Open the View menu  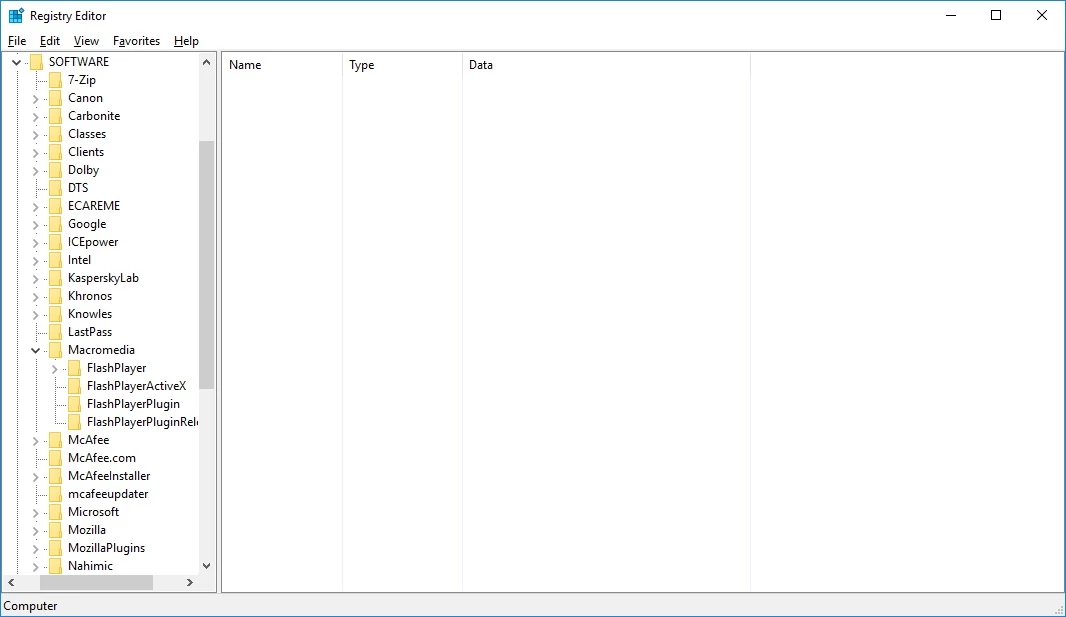pos(86,41)
